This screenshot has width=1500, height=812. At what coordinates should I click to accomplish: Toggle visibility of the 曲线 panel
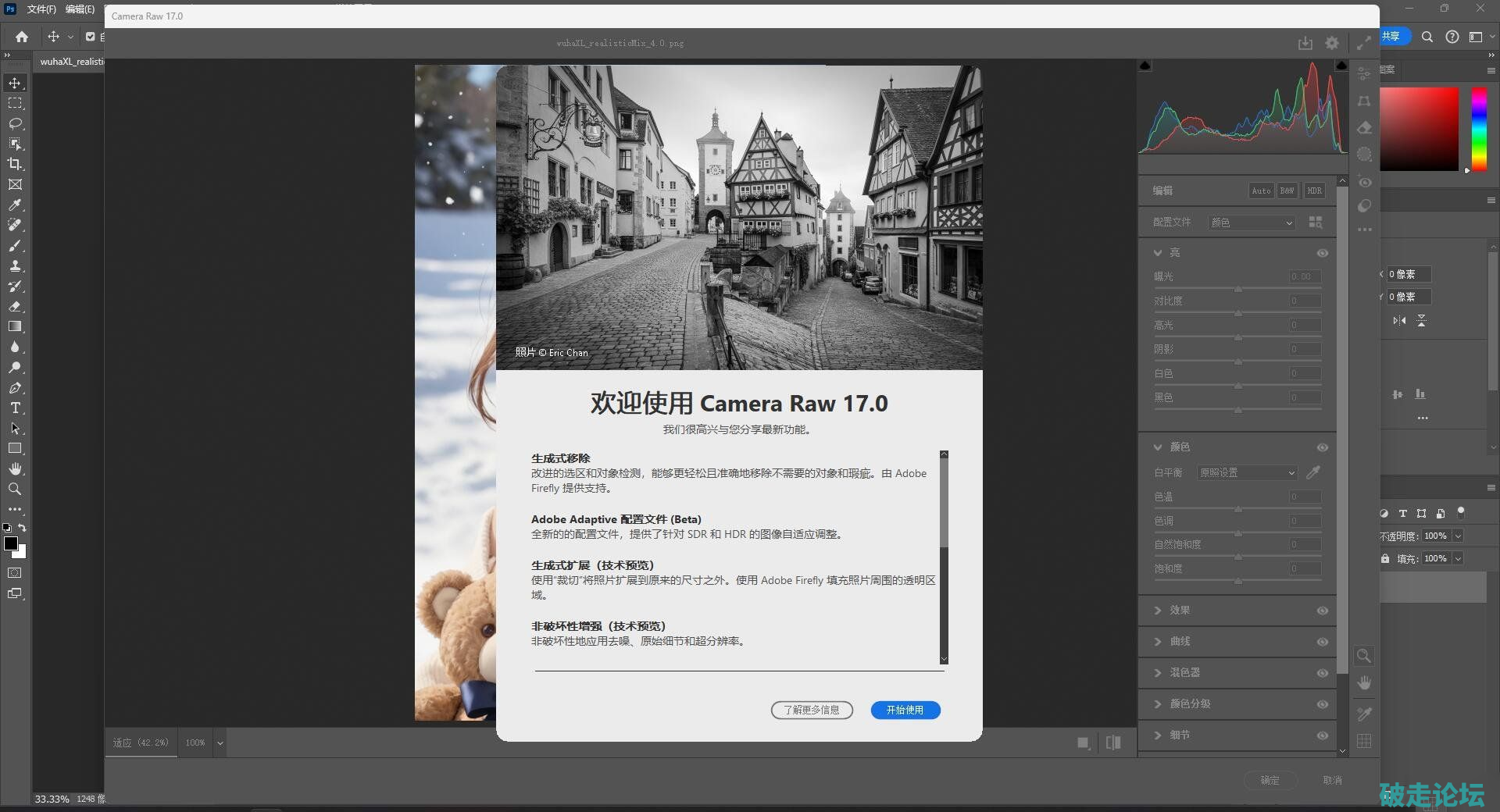[1322, 642]
